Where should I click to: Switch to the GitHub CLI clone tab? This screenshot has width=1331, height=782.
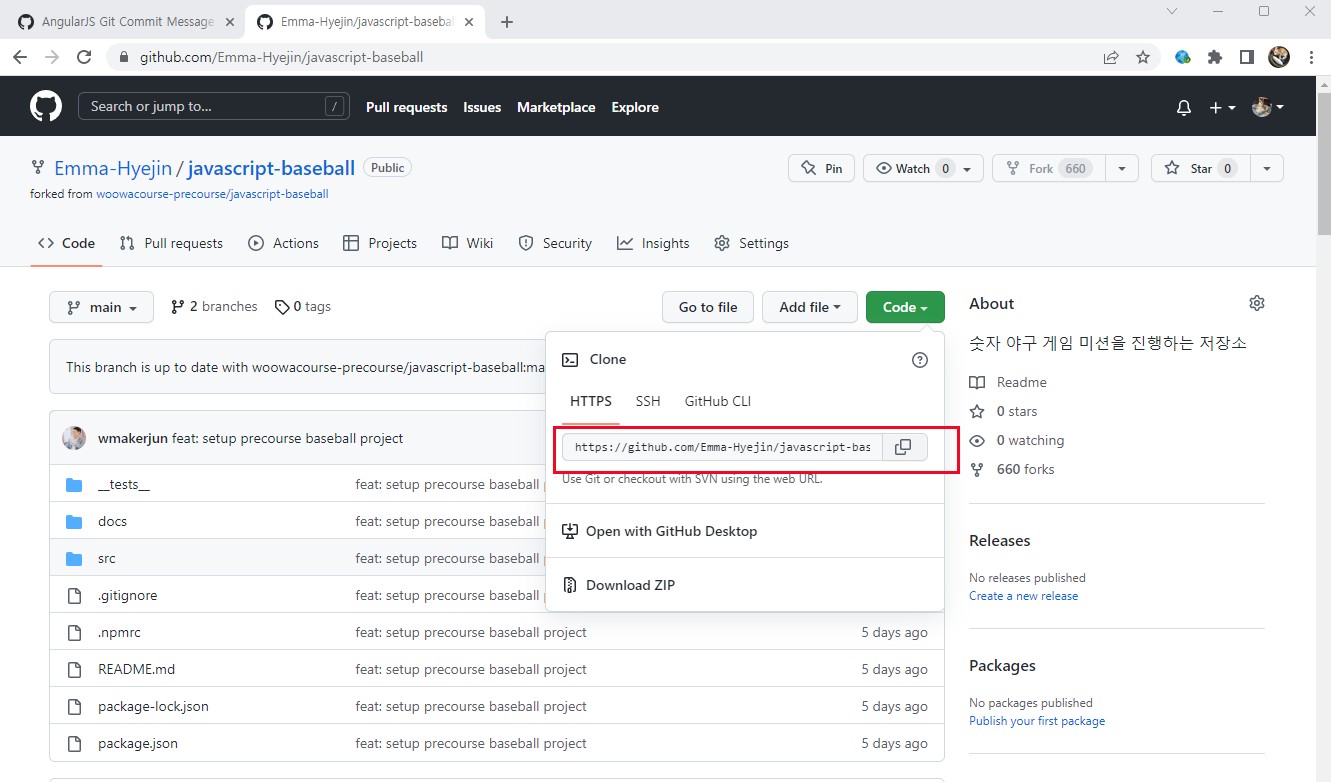718,401
